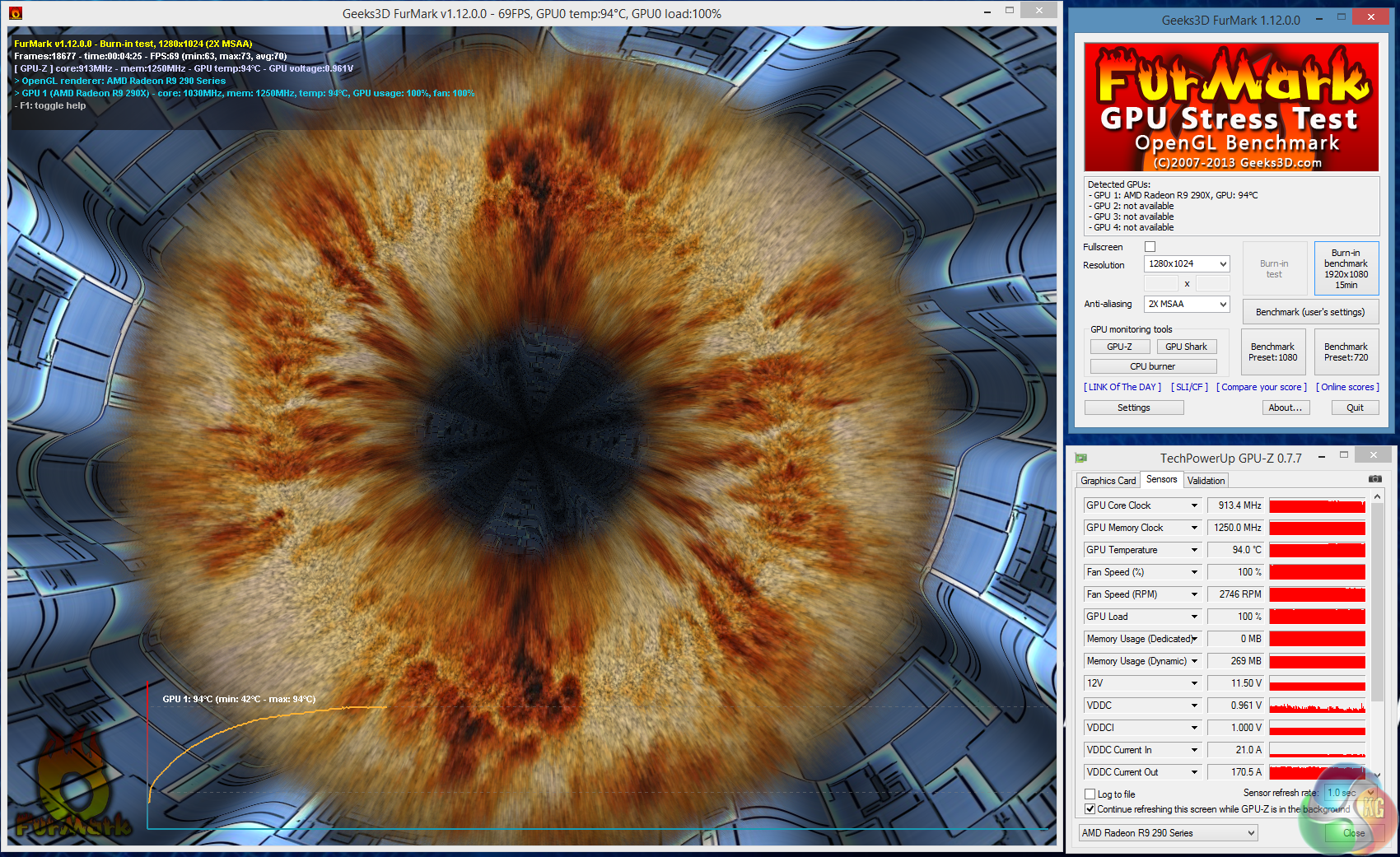Expand the VDDCI sensor dropdown
This screenshot has height=857, width=1400.
[1194, 728]
